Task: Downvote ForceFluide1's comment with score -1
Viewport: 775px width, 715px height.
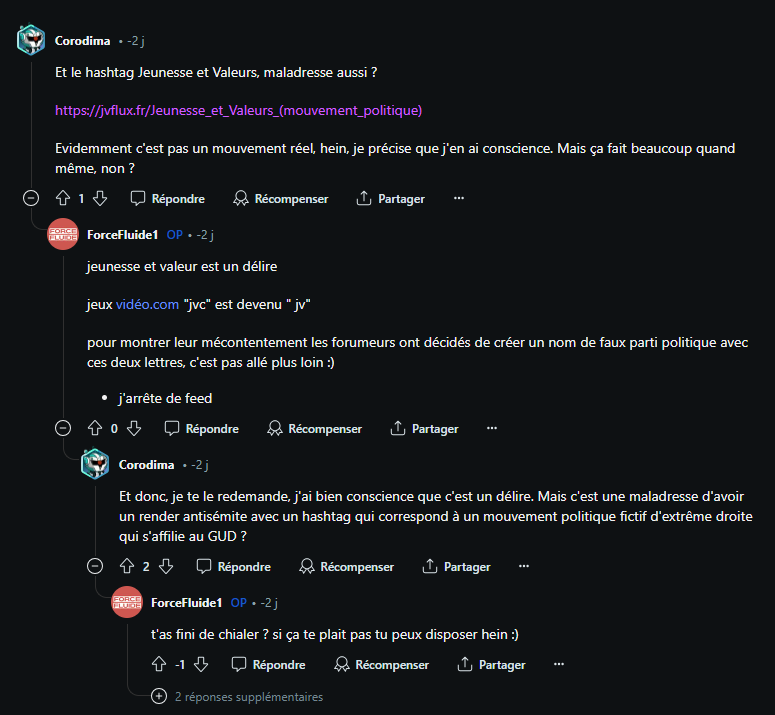Action: coord(201,664)
